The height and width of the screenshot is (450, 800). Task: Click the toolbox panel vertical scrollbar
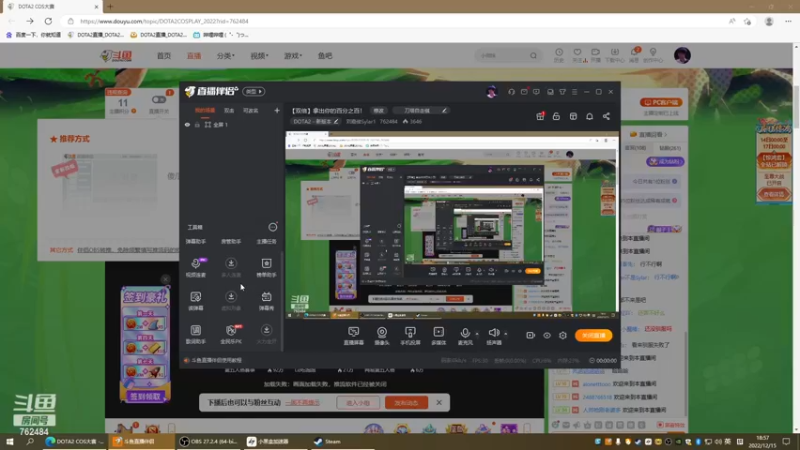282,301
